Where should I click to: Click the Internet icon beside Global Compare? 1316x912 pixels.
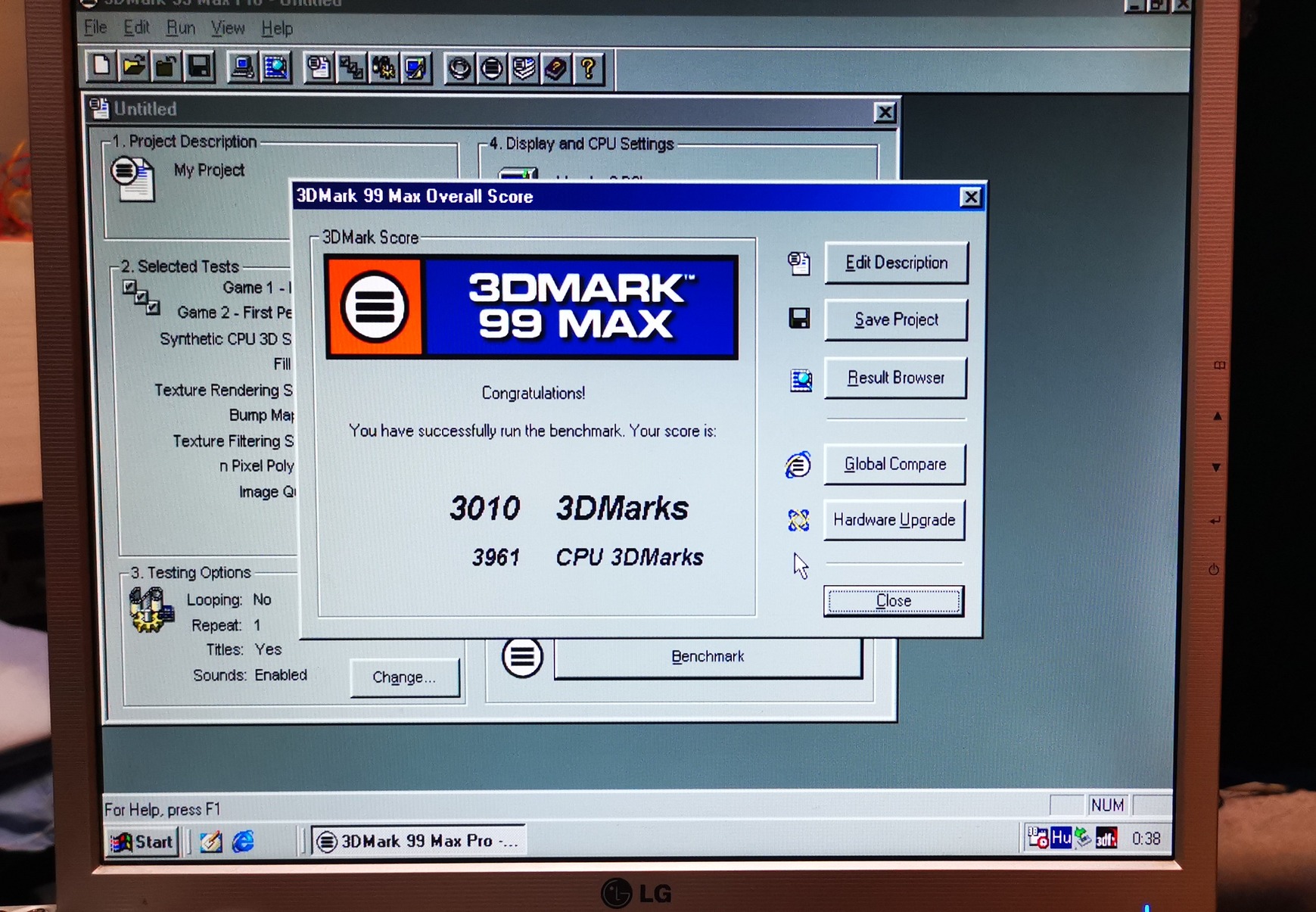pos(798,465)
